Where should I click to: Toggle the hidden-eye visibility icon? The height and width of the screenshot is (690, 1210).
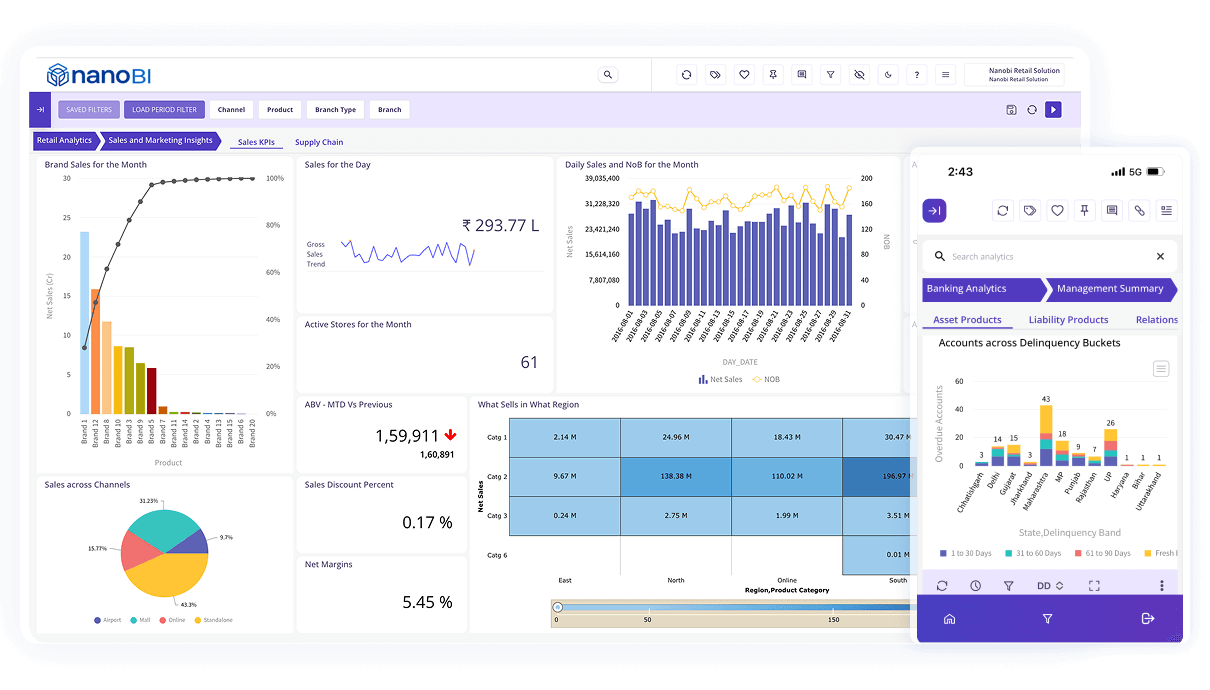[x=859, y=75]
